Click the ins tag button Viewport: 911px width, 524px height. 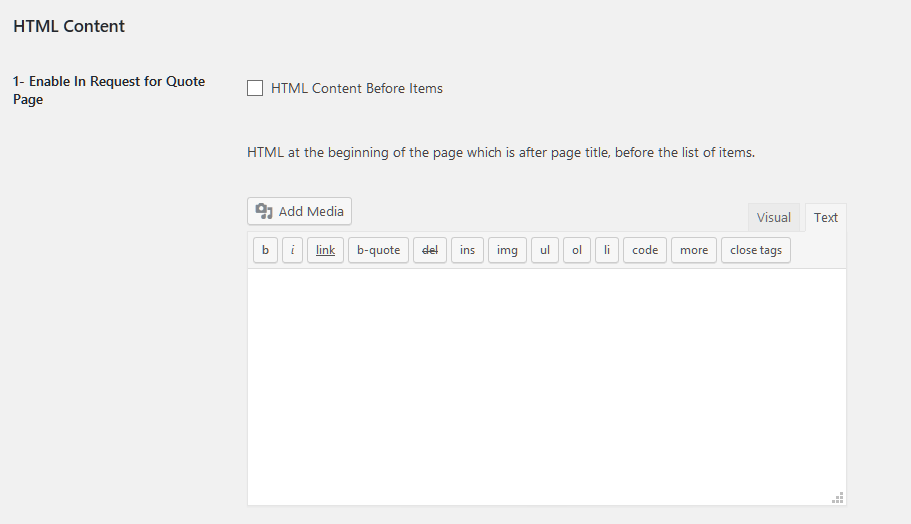(x=467, y=250)
